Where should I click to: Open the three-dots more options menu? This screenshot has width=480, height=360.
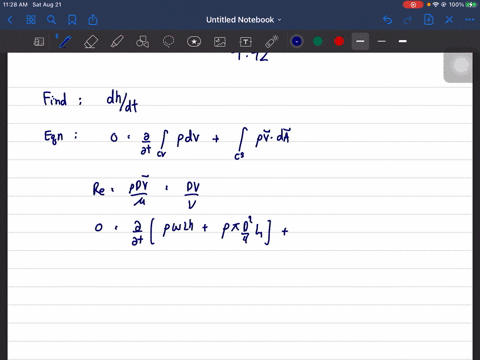(469, 20)
